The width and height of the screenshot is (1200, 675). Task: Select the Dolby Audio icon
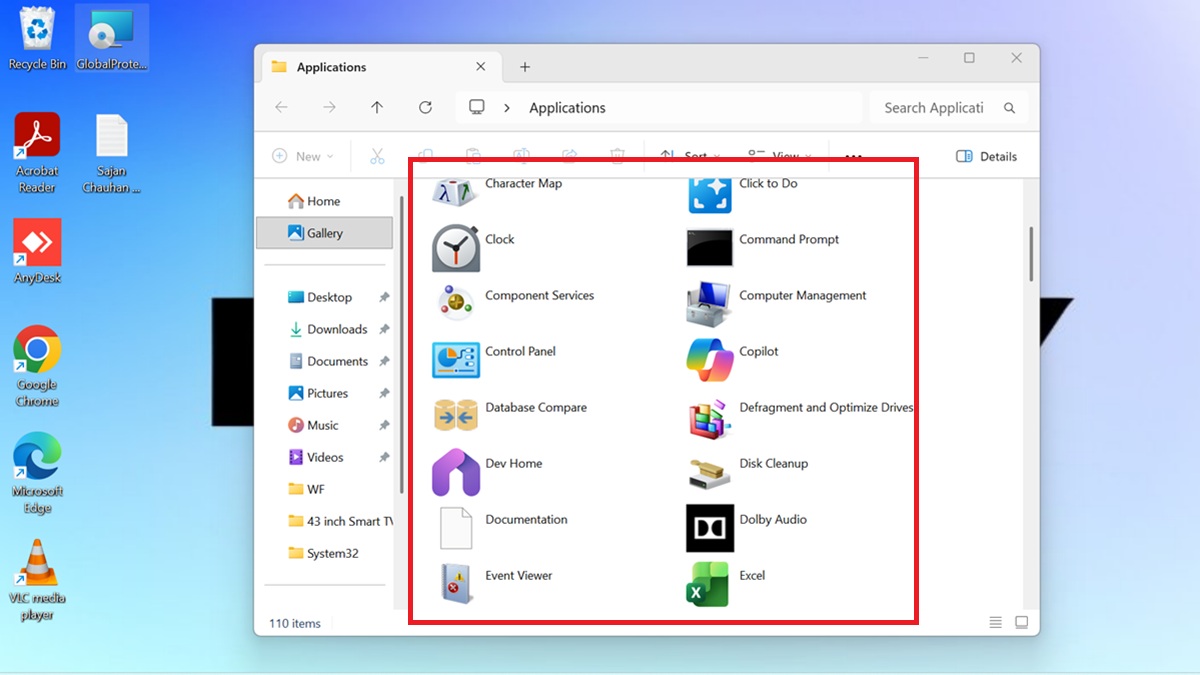[710, 528]
